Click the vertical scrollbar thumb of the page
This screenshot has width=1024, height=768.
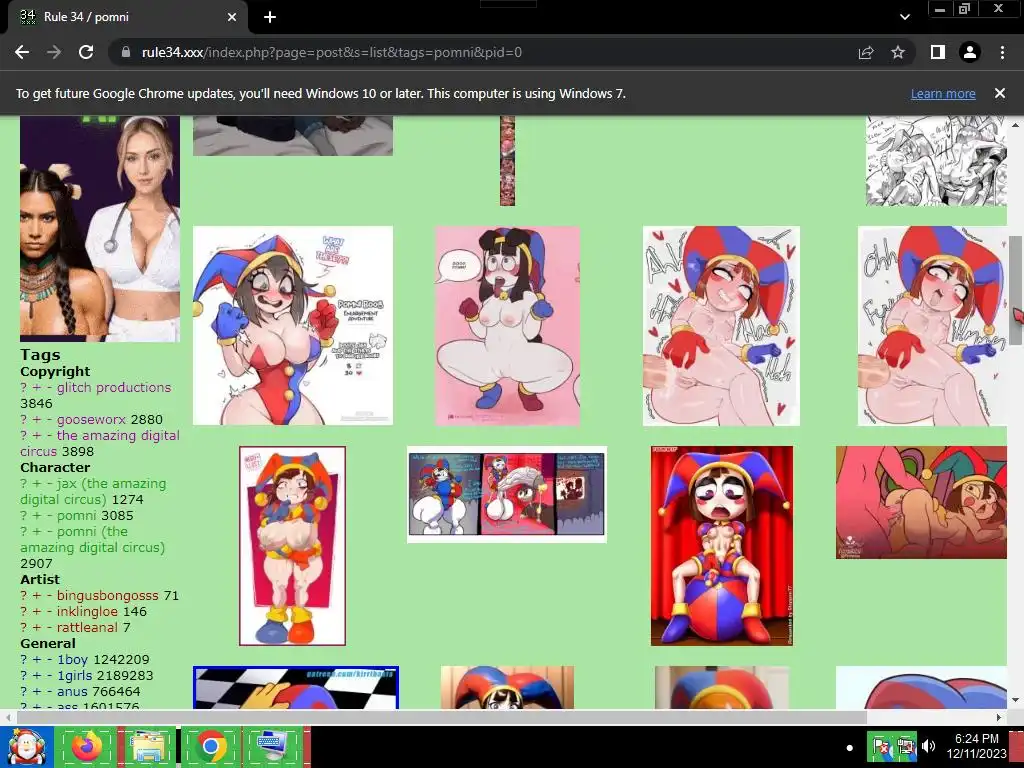[x=1016, y=290]
